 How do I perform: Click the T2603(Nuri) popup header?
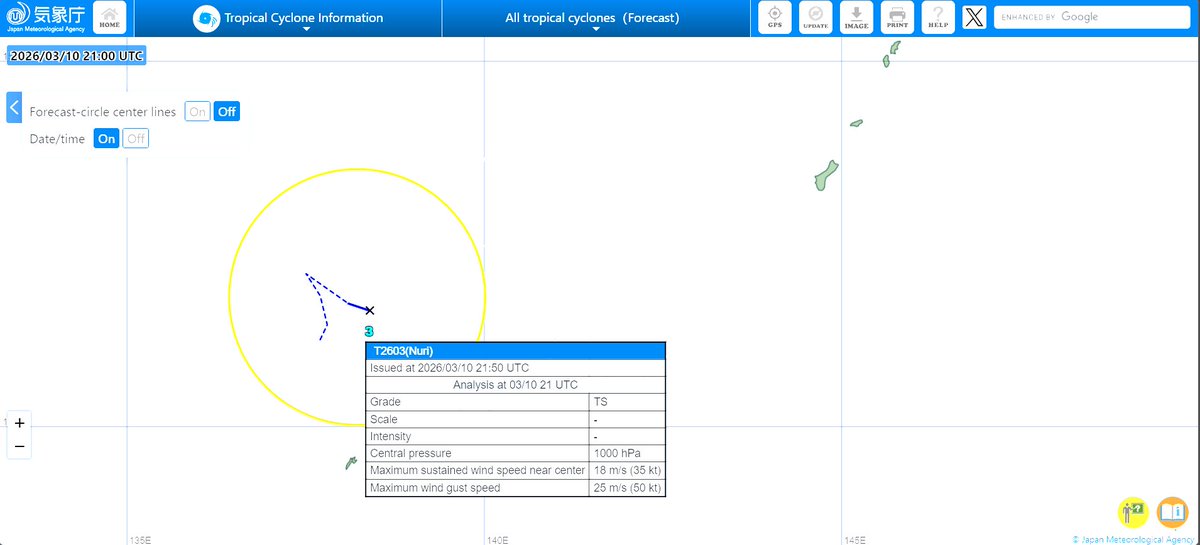(x=515, y=351)
